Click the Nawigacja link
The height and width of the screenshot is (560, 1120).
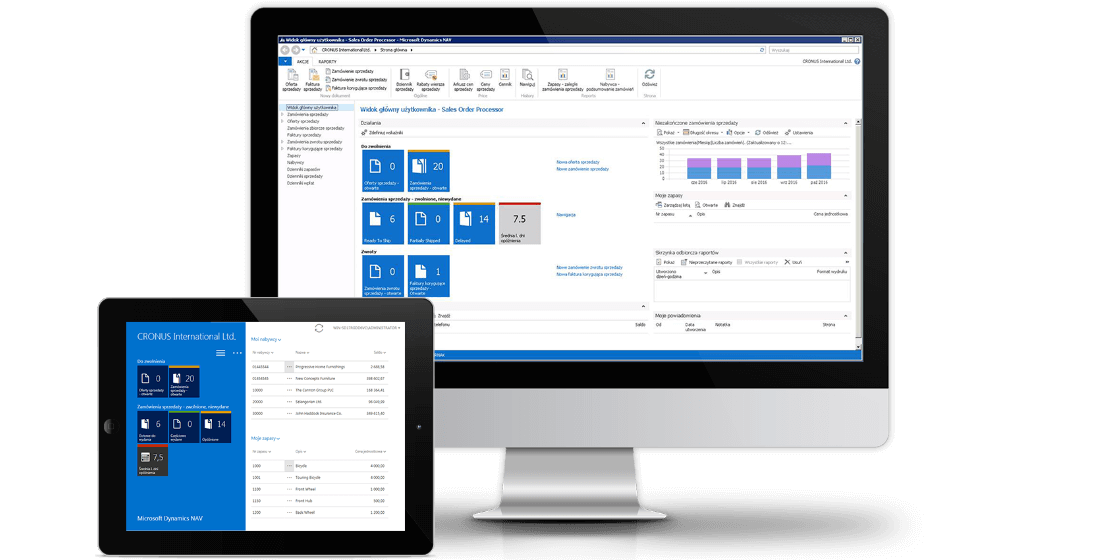(x=566, y=214)
